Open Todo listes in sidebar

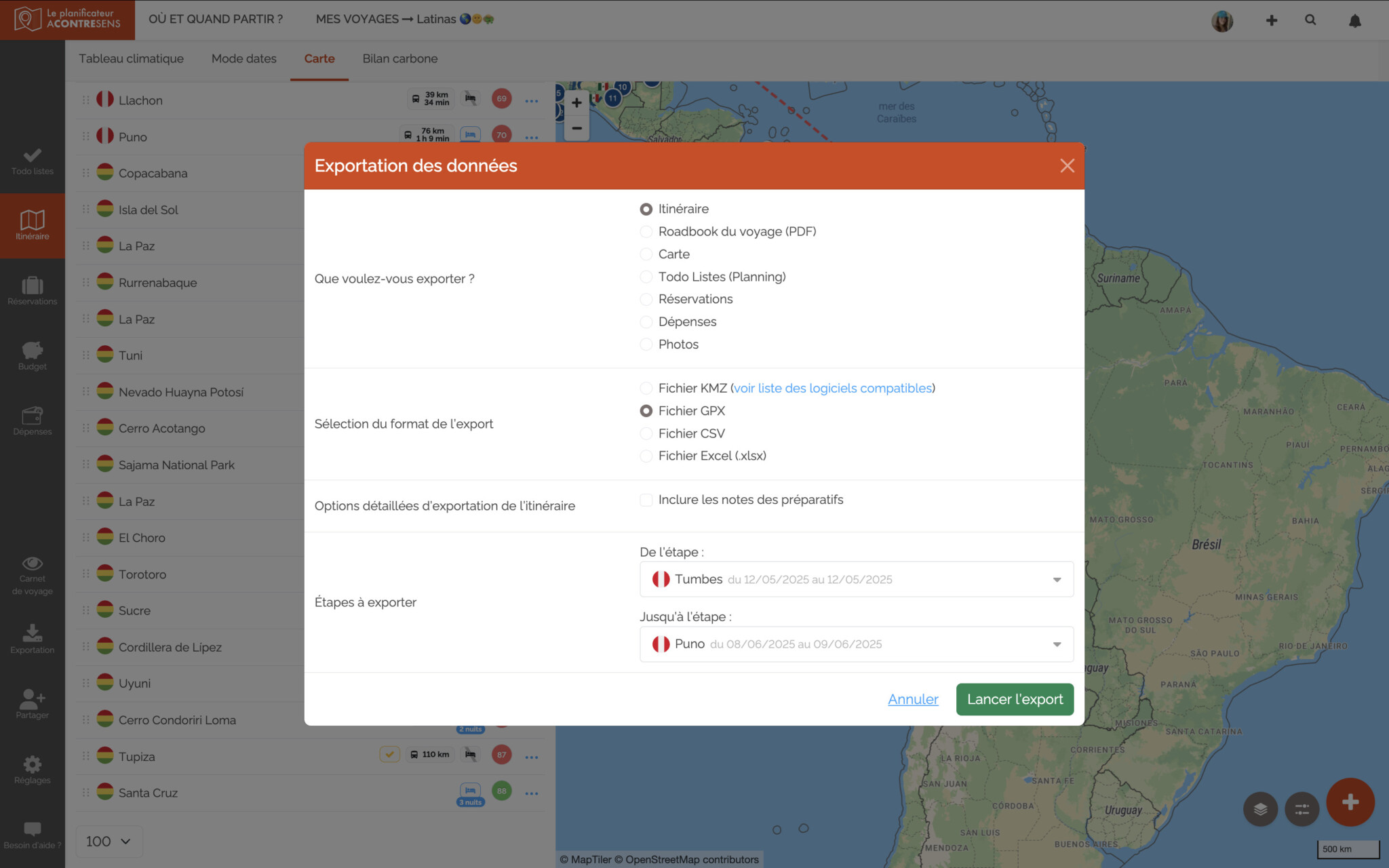coord(32,161)
